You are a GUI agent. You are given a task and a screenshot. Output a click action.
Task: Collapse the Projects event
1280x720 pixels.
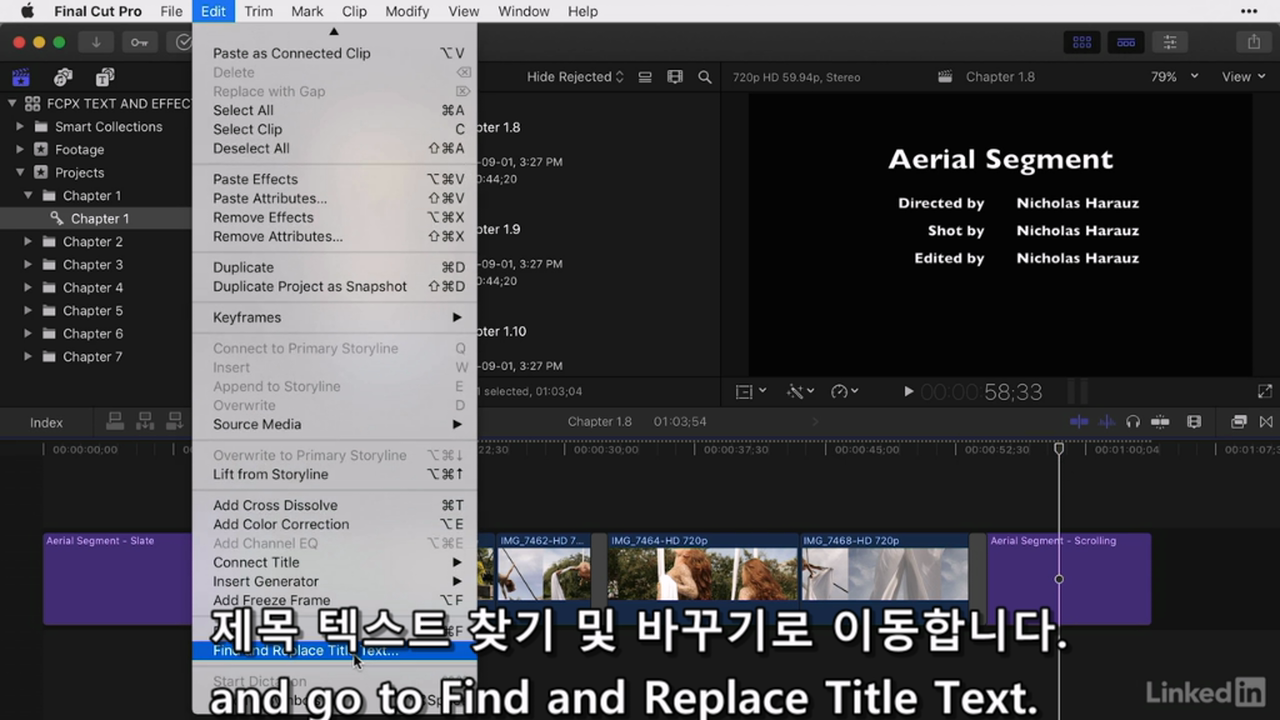20,172
